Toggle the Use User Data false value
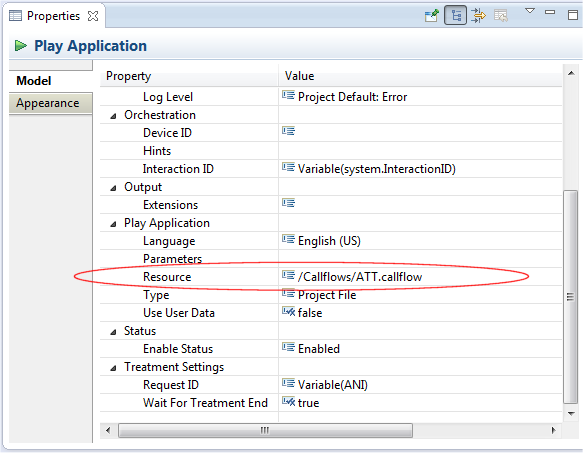This screenshot has width=583, height=453. pos(310,313)
